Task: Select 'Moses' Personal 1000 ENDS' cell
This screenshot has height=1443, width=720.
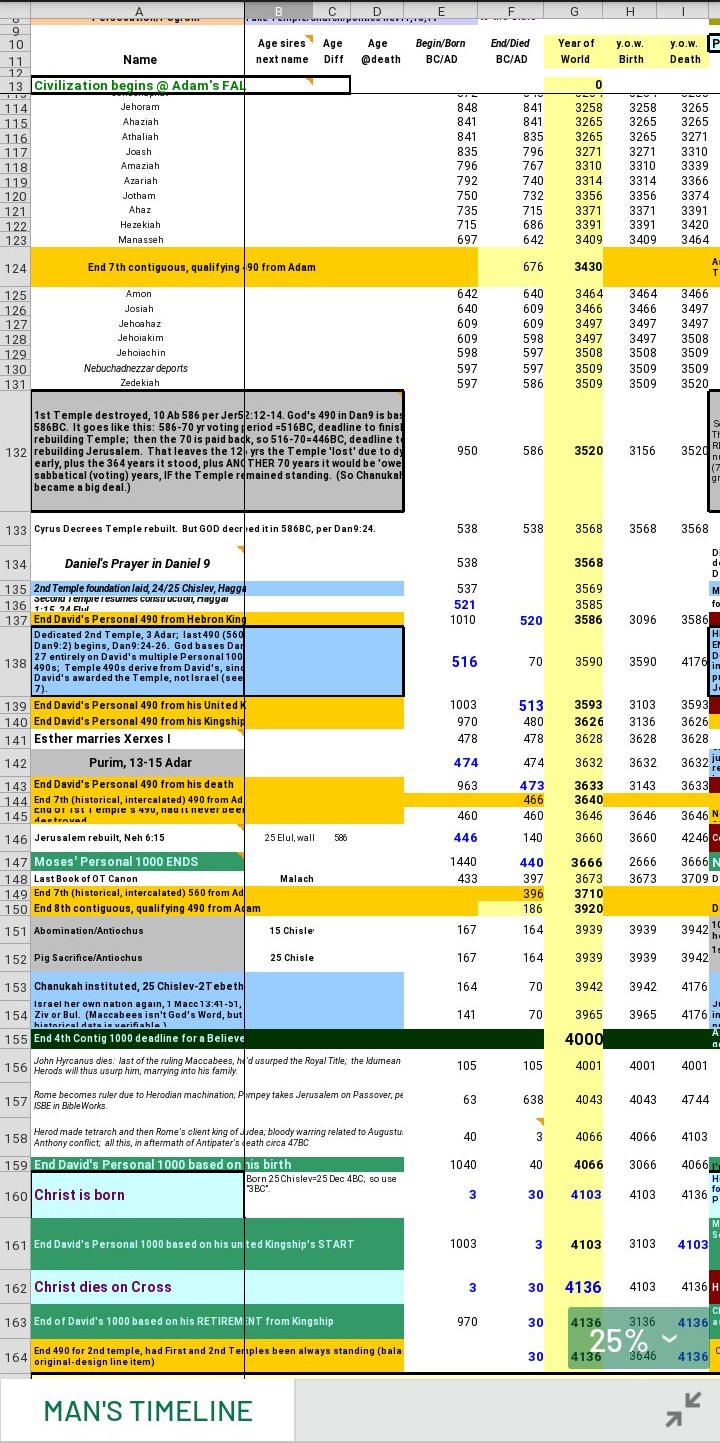Action: [139, 862]
